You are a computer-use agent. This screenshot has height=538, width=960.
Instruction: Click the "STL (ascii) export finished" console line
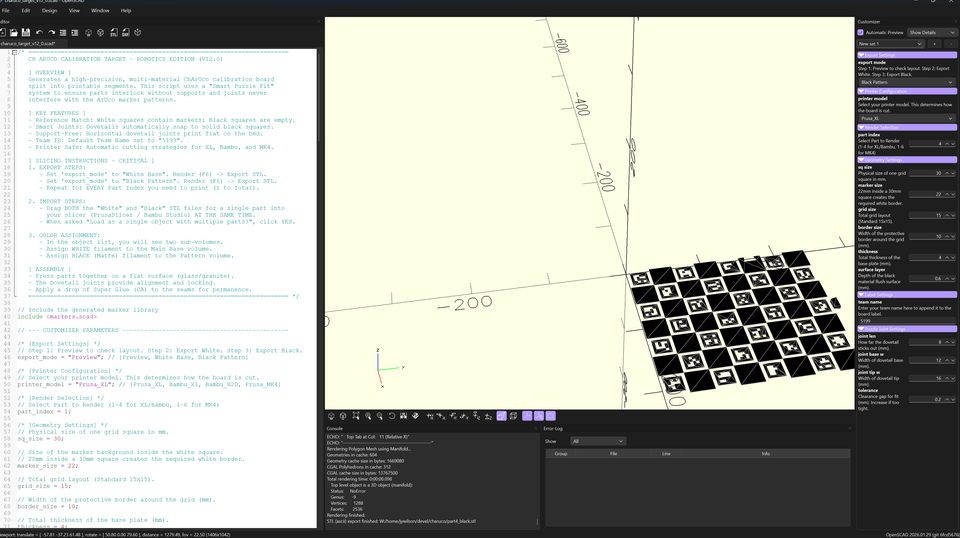401,521
